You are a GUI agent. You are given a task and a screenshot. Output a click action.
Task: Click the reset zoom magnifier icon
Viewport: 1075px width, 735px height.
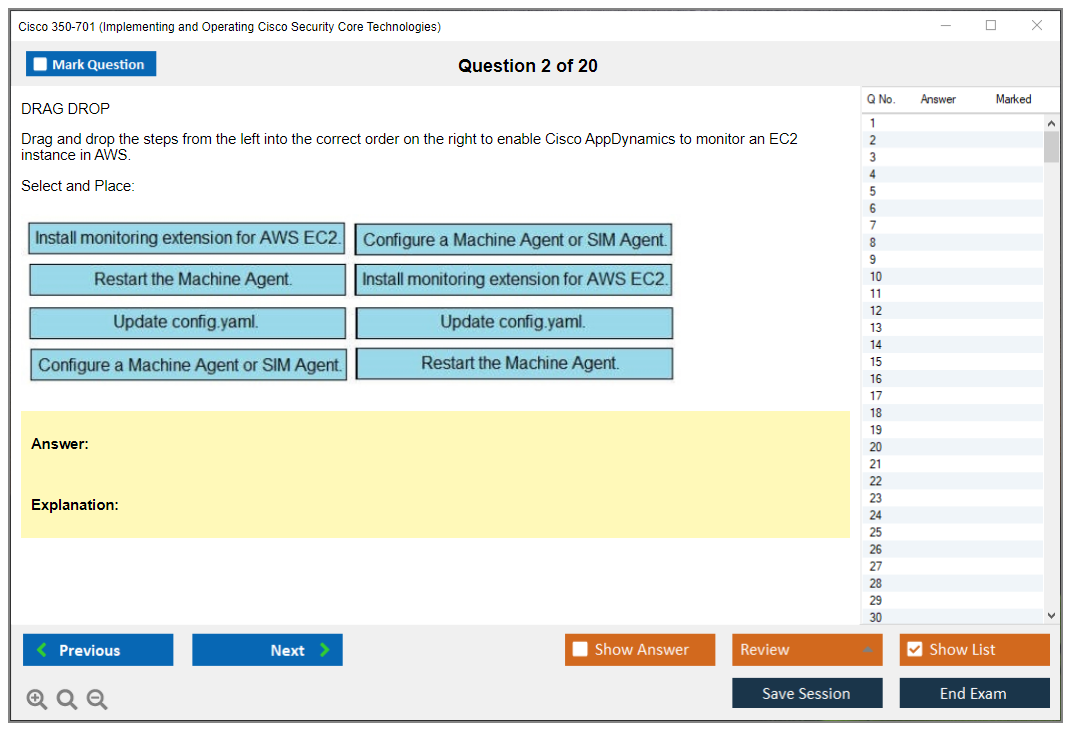[x=67, y=700]
